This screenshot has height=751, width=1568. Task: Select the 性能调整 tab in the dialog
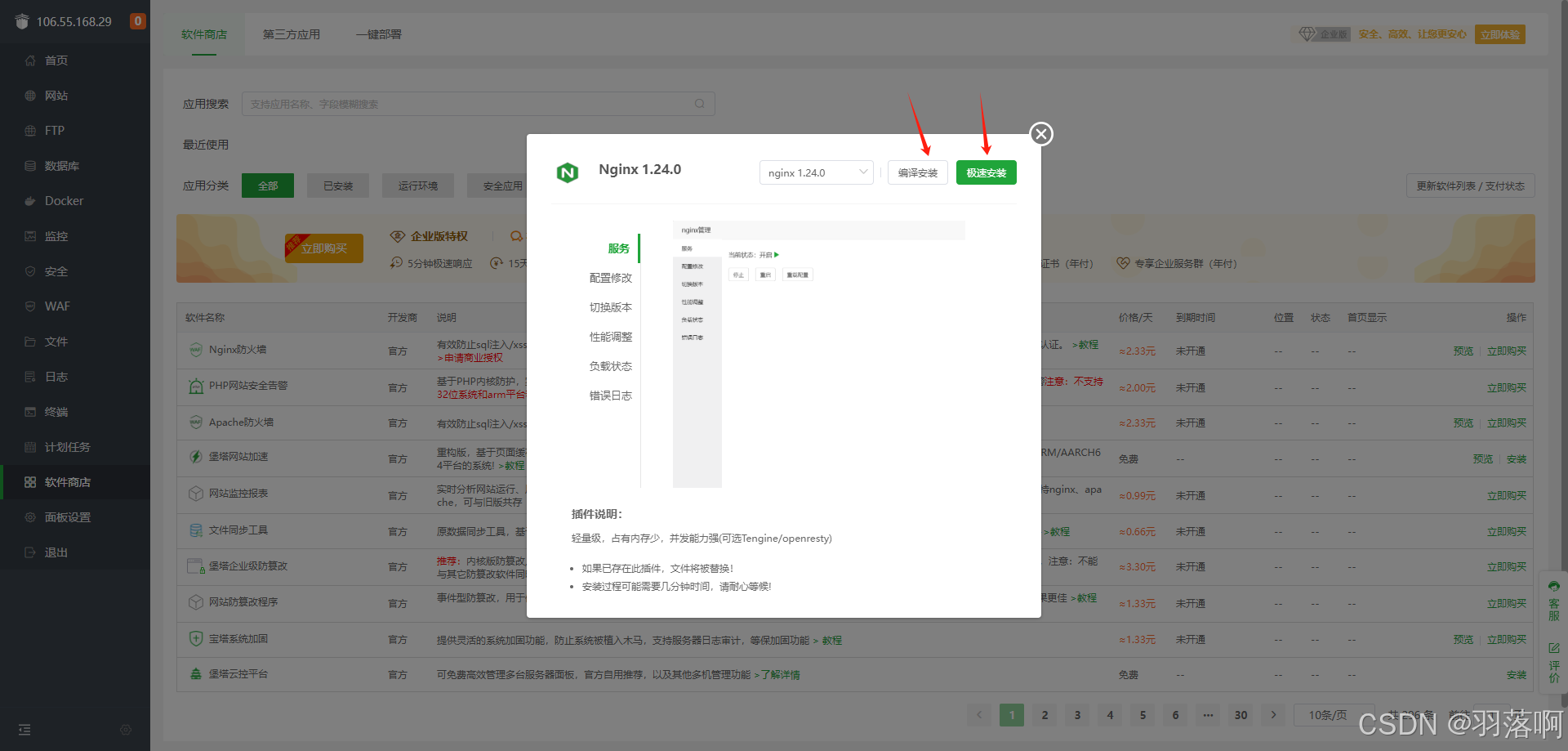pyautogui.click(x=611, y=337)
